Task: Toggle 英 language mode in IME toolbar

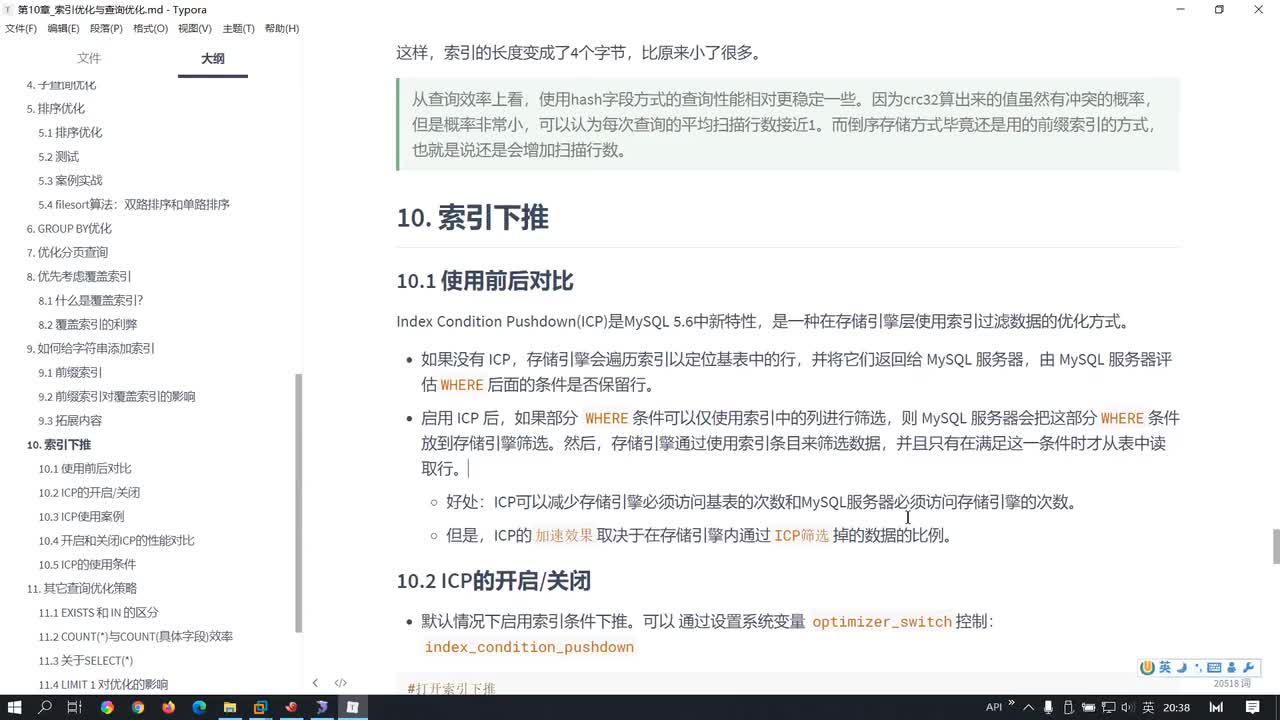Action: click(x=1165, y=668)
